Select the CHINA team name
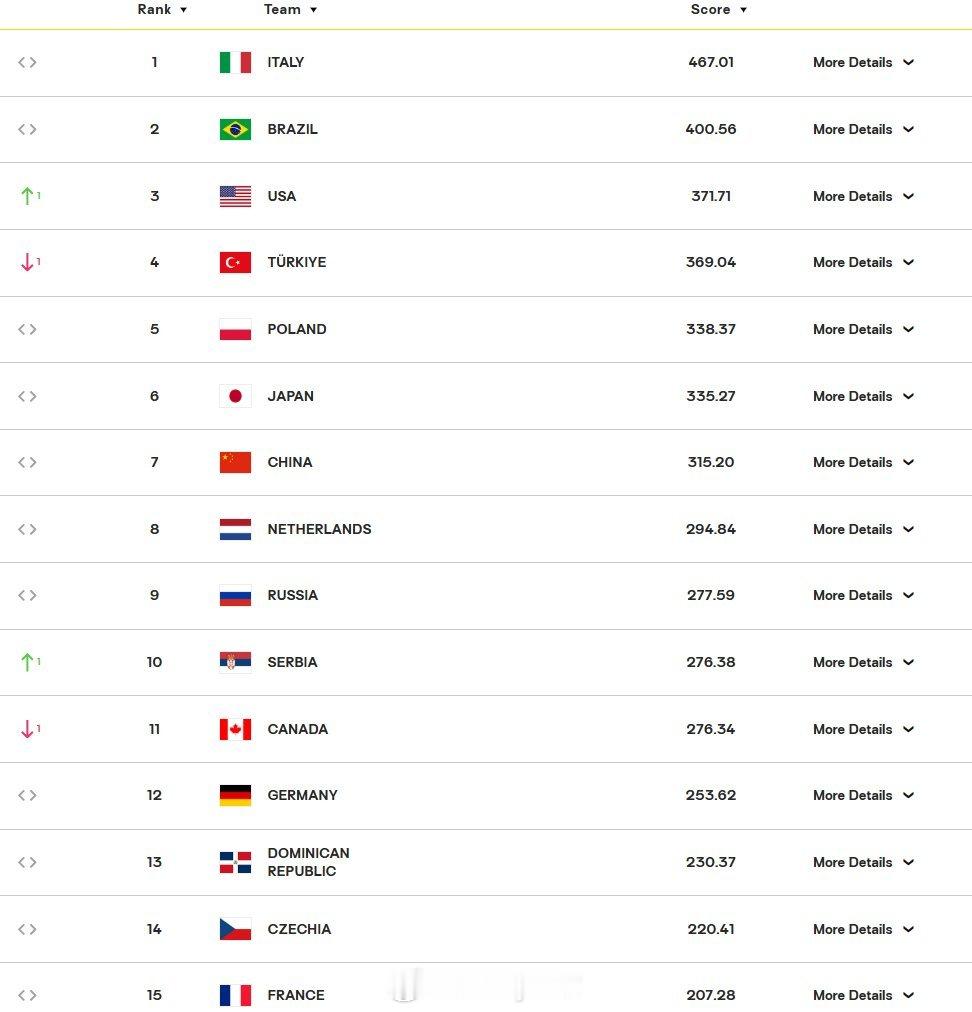Image resolution: width=972 pixels, height=1012 pixels. coord(290,463)
